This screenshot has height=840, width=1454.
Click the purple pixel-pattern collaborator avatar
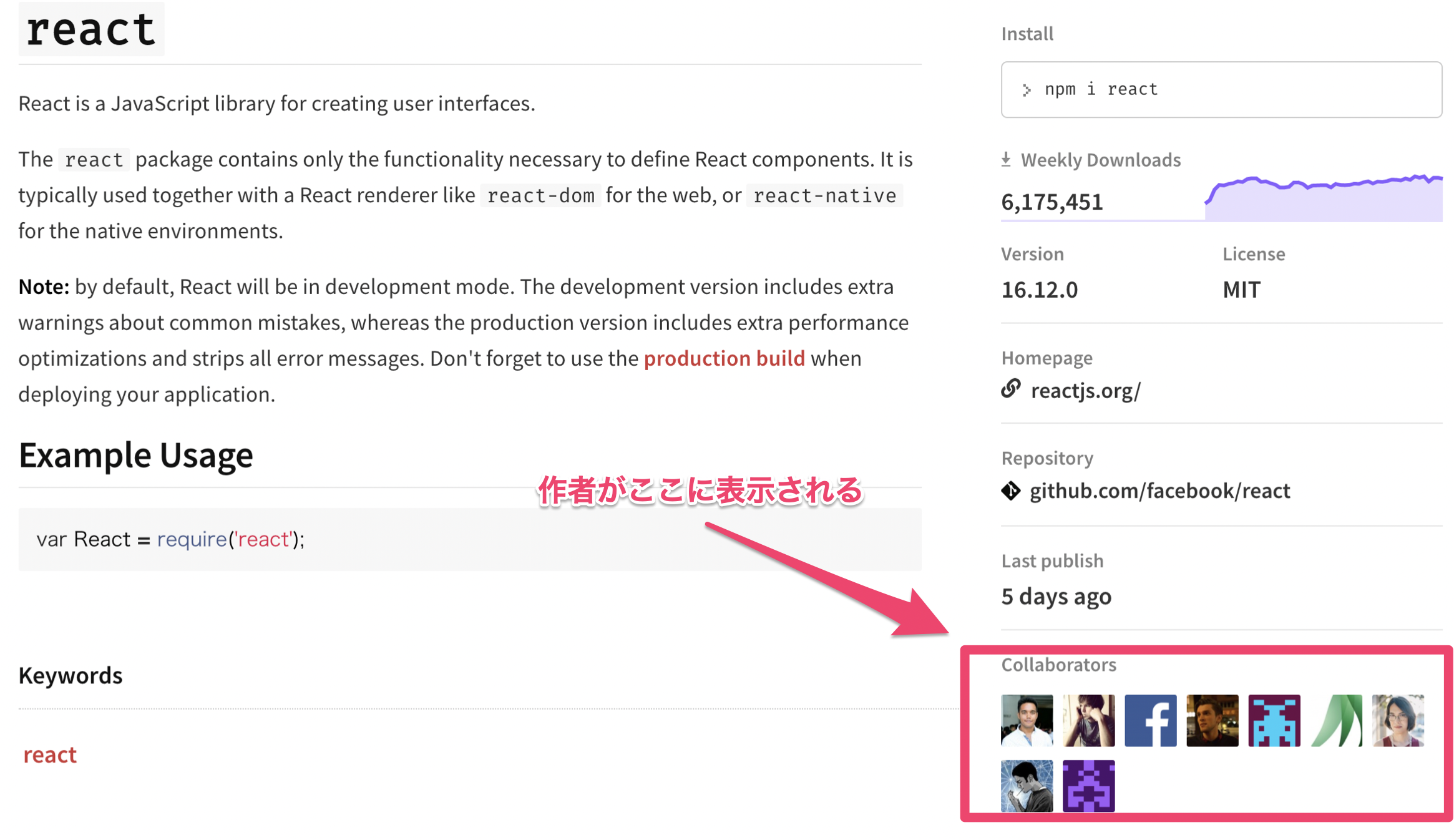click(1088, 786)
